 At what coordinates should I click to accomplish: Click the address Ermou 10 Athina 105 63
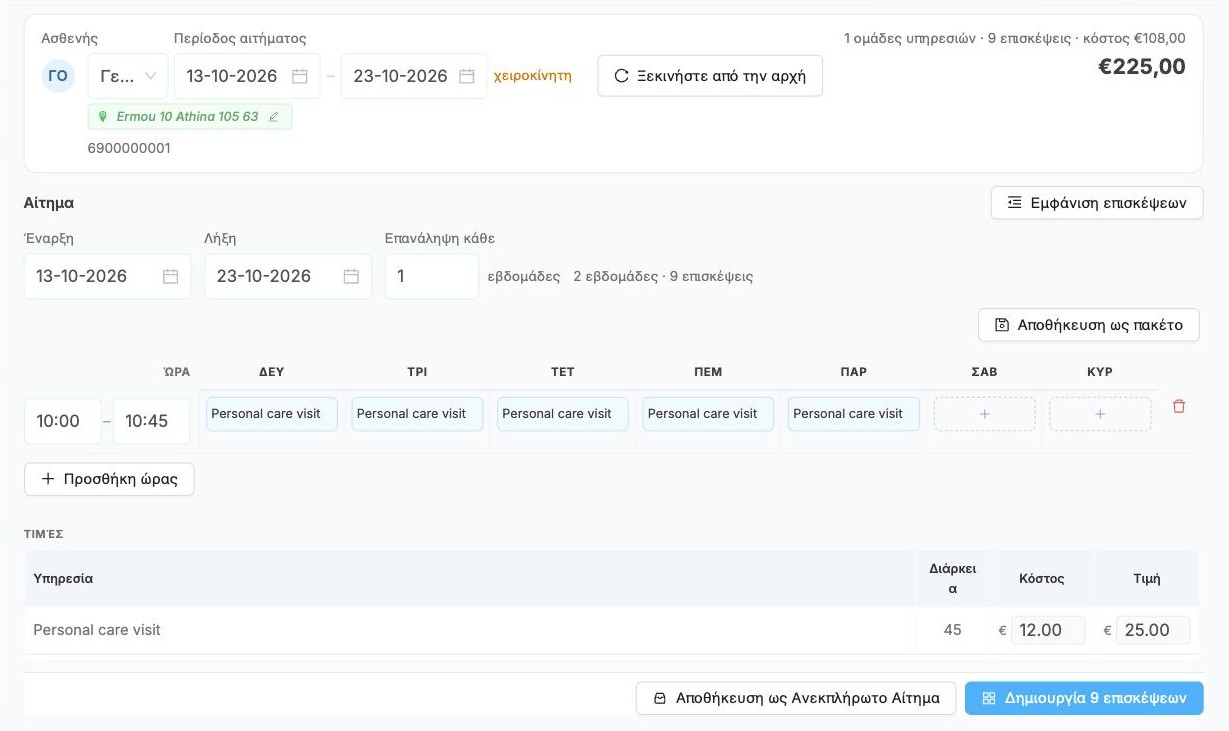[187, 117]
